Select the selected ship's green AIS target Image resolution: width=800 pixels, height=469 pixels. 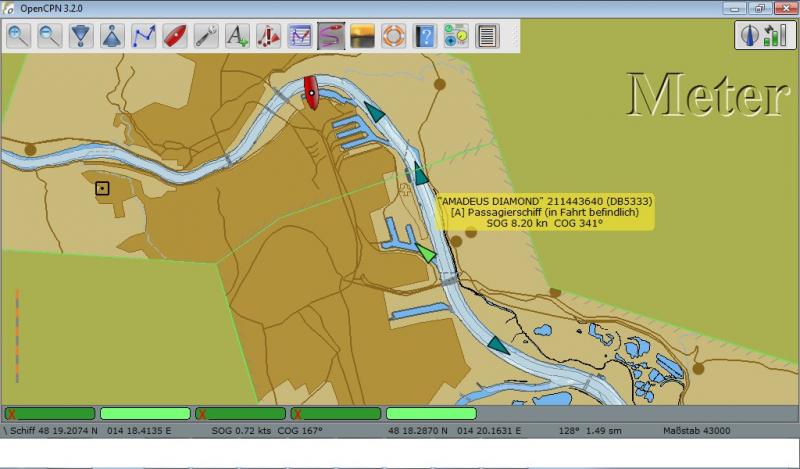(426, 253)
